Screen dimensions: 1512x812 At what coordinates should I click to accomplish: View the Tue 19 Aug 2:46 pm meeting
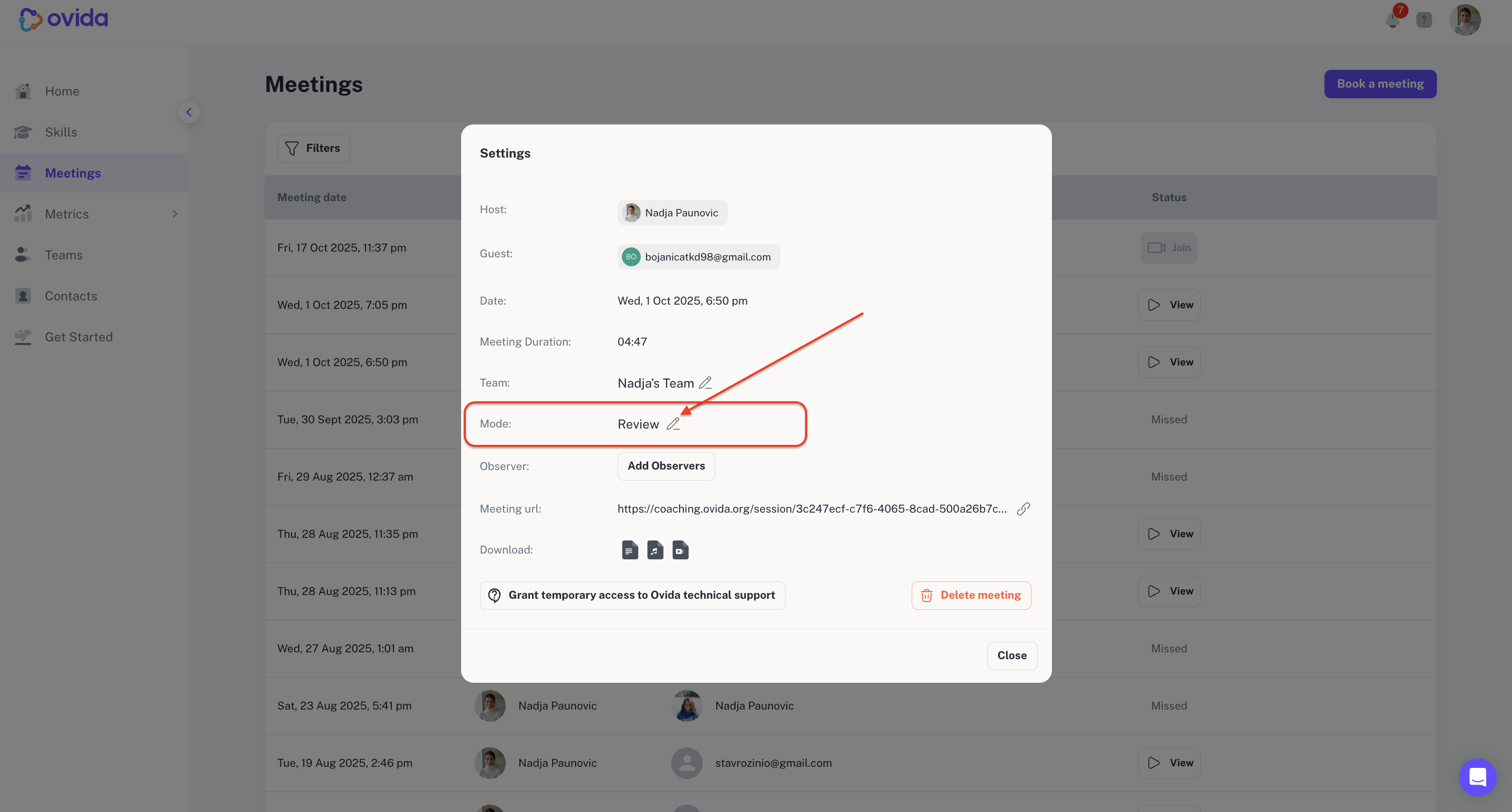pyautogui.click(x=1169, y=763)
